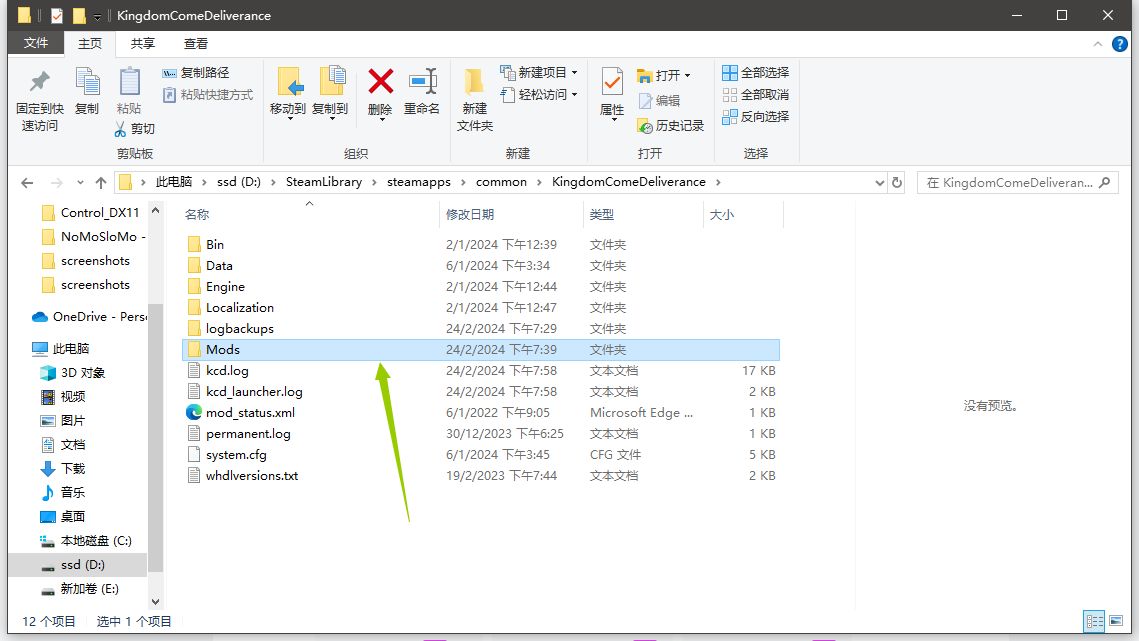Click New folder (新建文件夹) icon

coord(474,81)
